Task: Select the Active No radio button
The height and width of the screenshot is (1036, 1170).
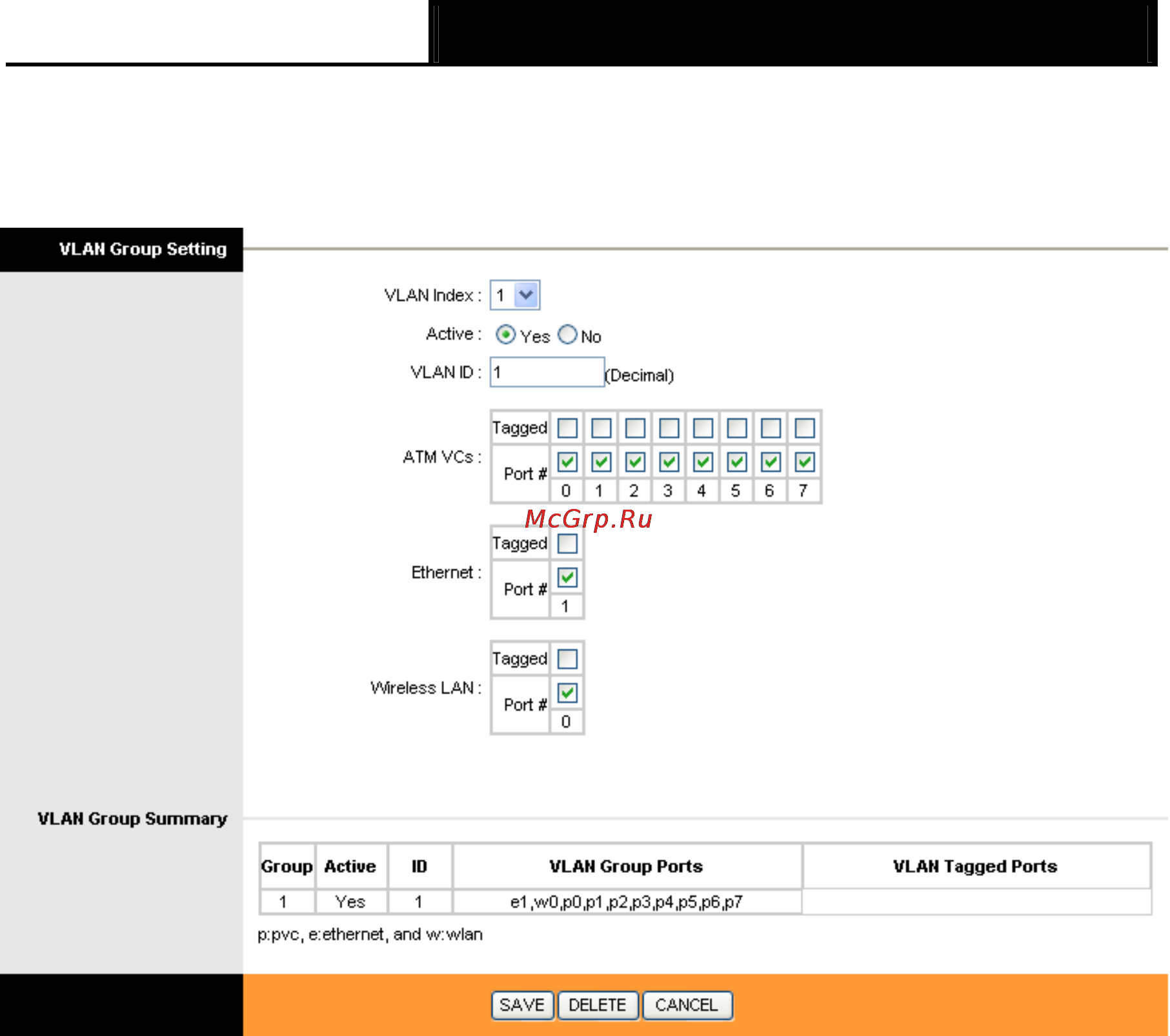Action: point(567,335)
